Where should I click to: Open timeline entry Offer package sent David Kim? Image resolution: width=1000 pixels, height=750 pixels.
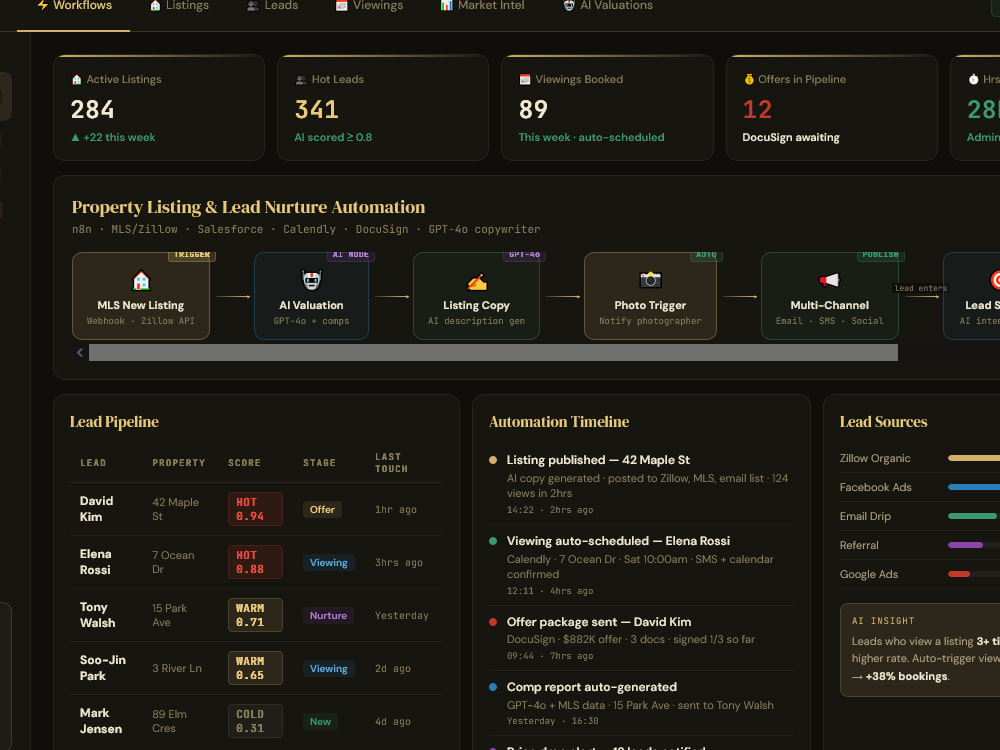coord(640,640)
